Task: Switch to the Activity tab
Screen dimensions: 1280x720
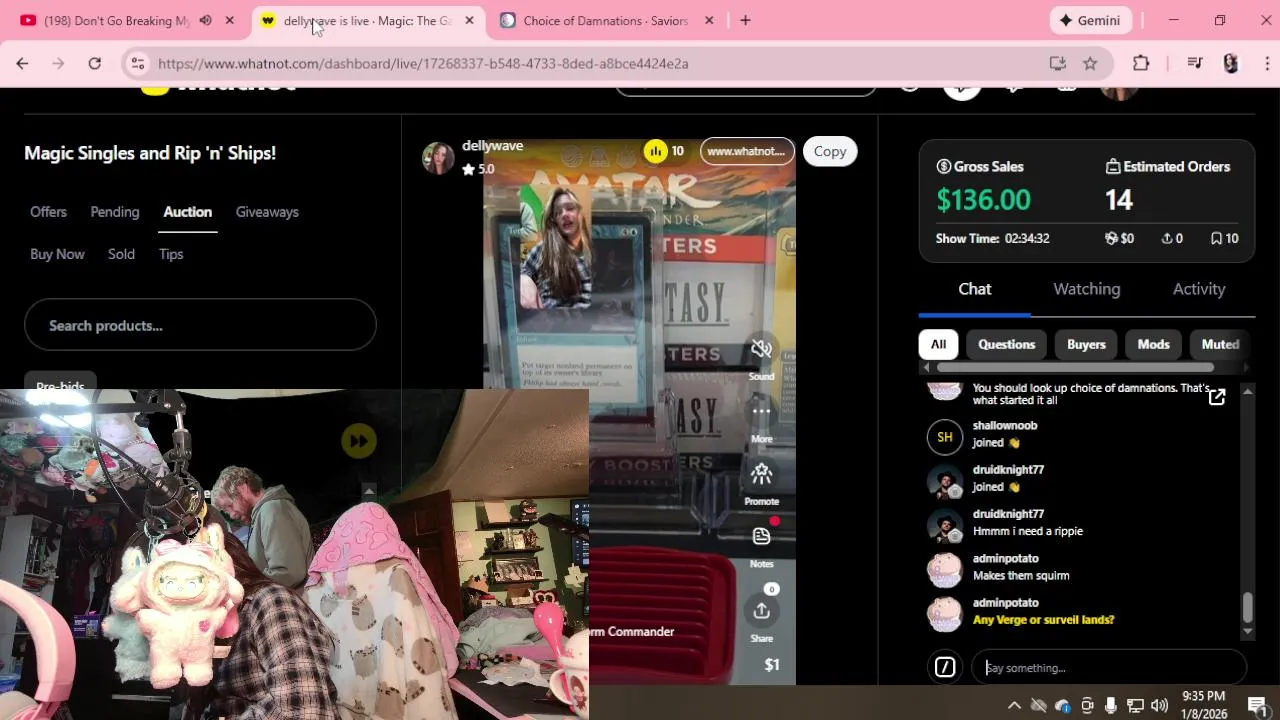Action: tap(1199, 289)
